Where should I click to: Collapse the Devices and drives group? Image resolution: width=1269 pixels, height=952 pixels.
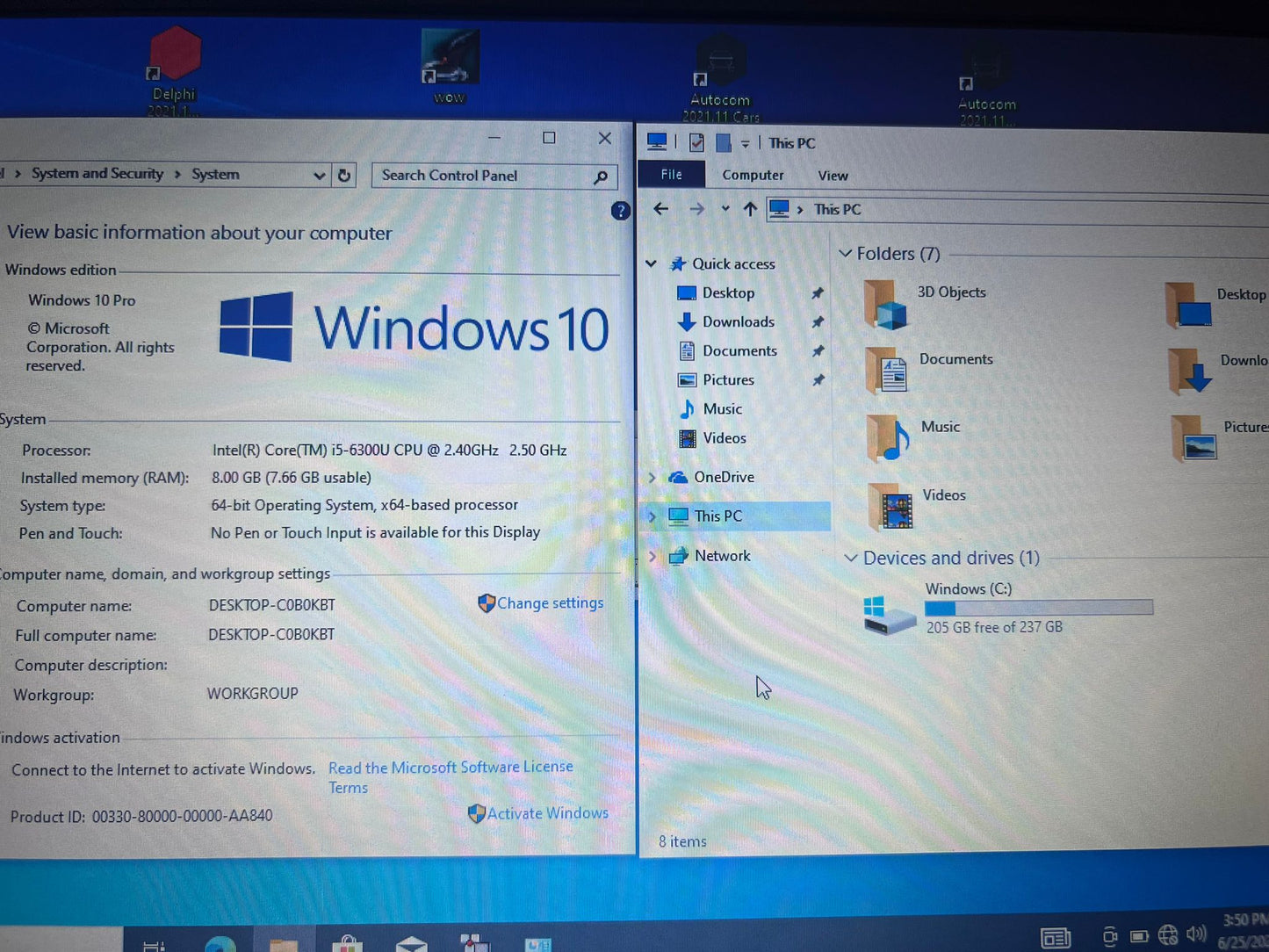click(850, 559)
